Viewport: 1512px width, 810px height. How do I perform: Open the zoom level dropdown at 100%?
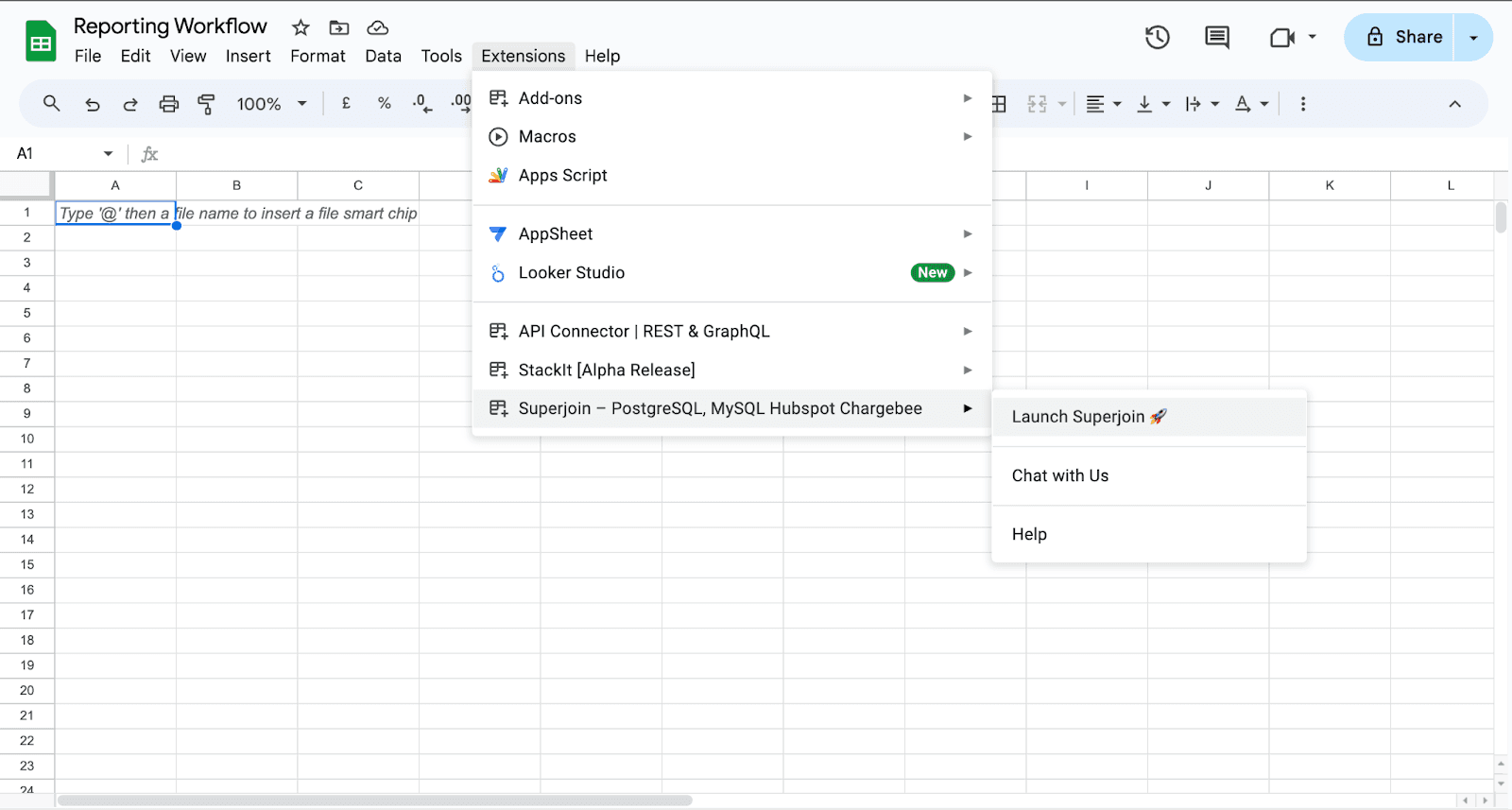pos(272,104)
